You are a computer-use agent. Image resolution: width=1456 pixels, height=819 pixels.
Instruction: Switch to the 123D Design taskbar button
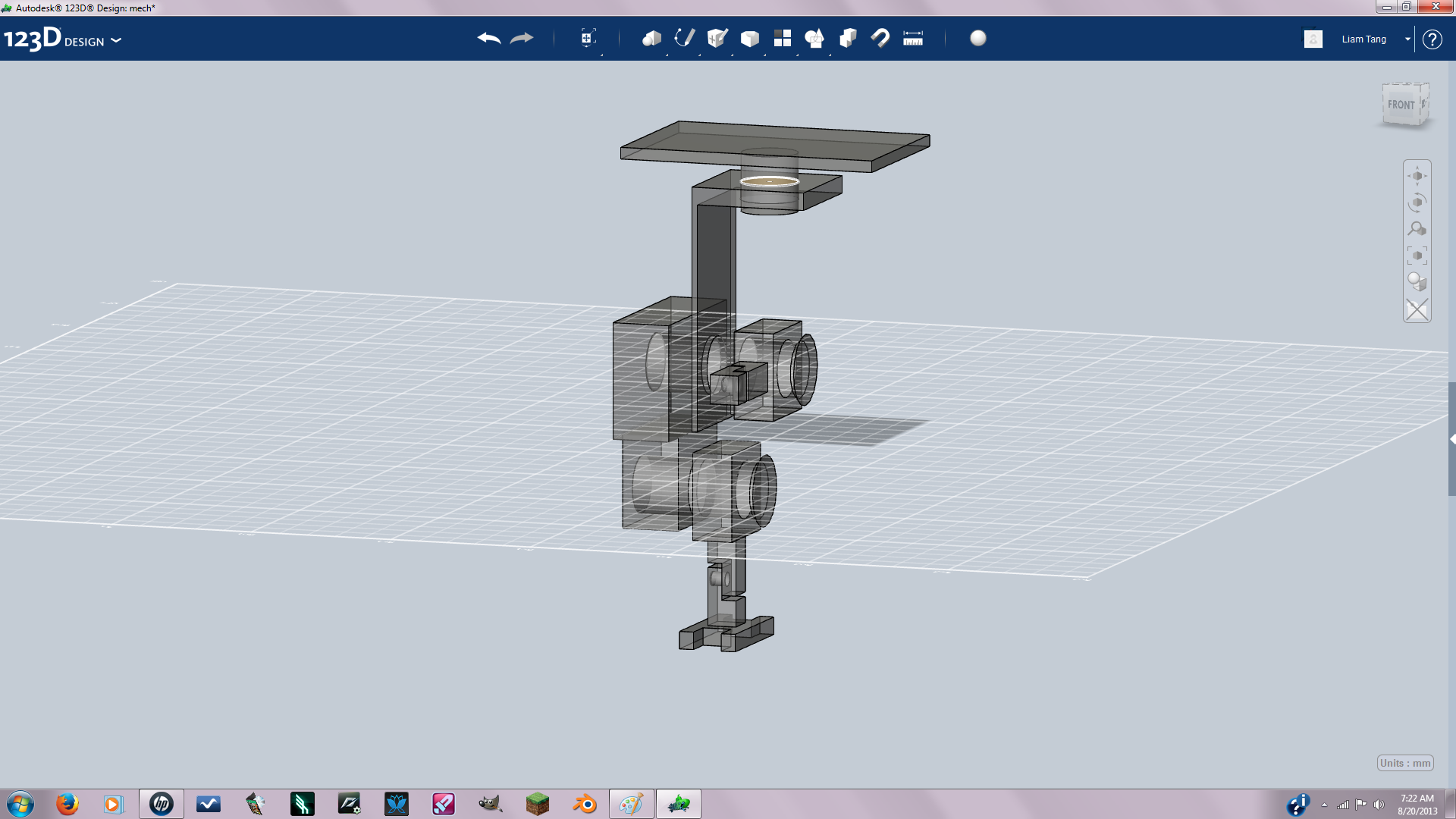679,804
